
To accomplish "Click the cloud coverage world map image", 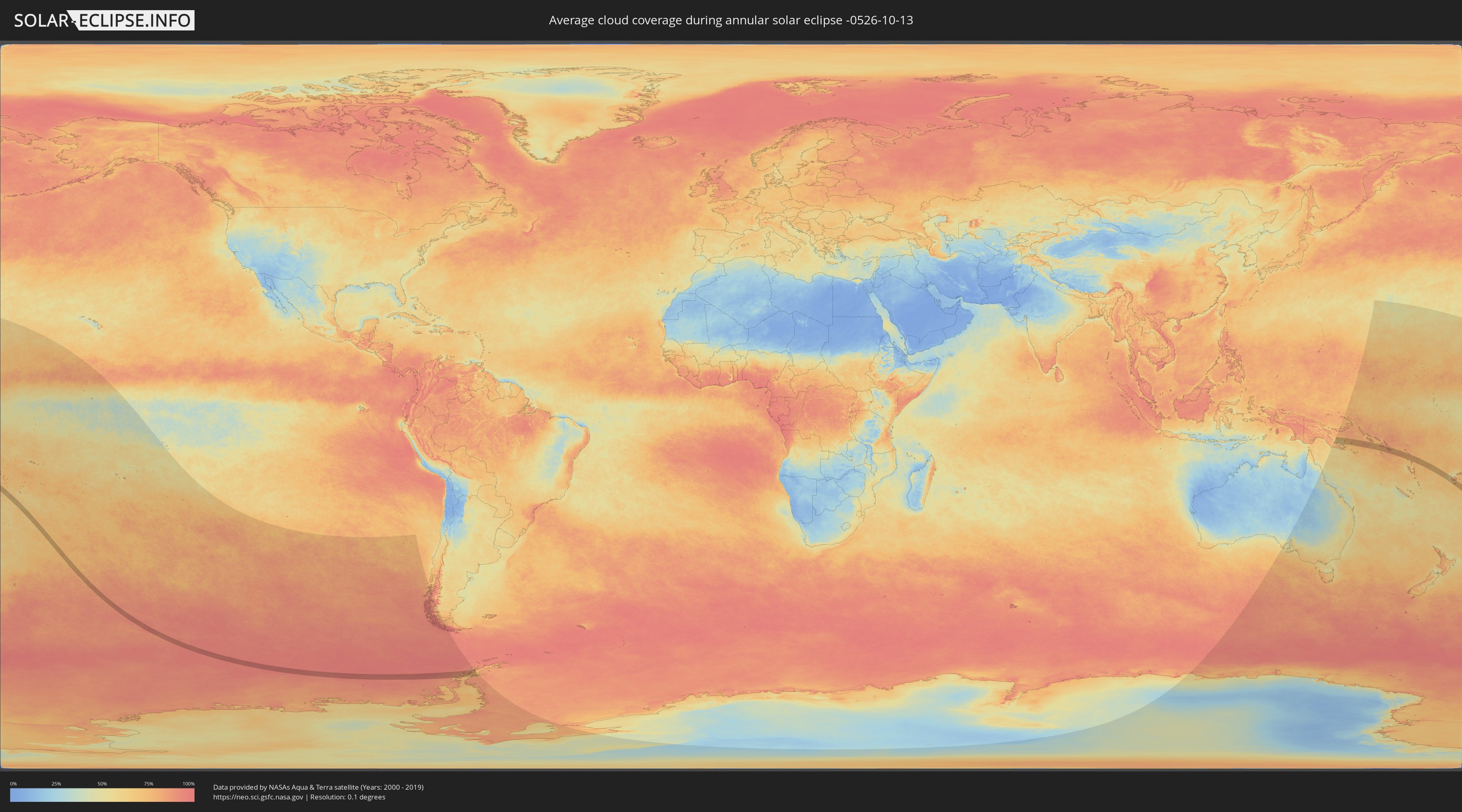I will point(731,406).
